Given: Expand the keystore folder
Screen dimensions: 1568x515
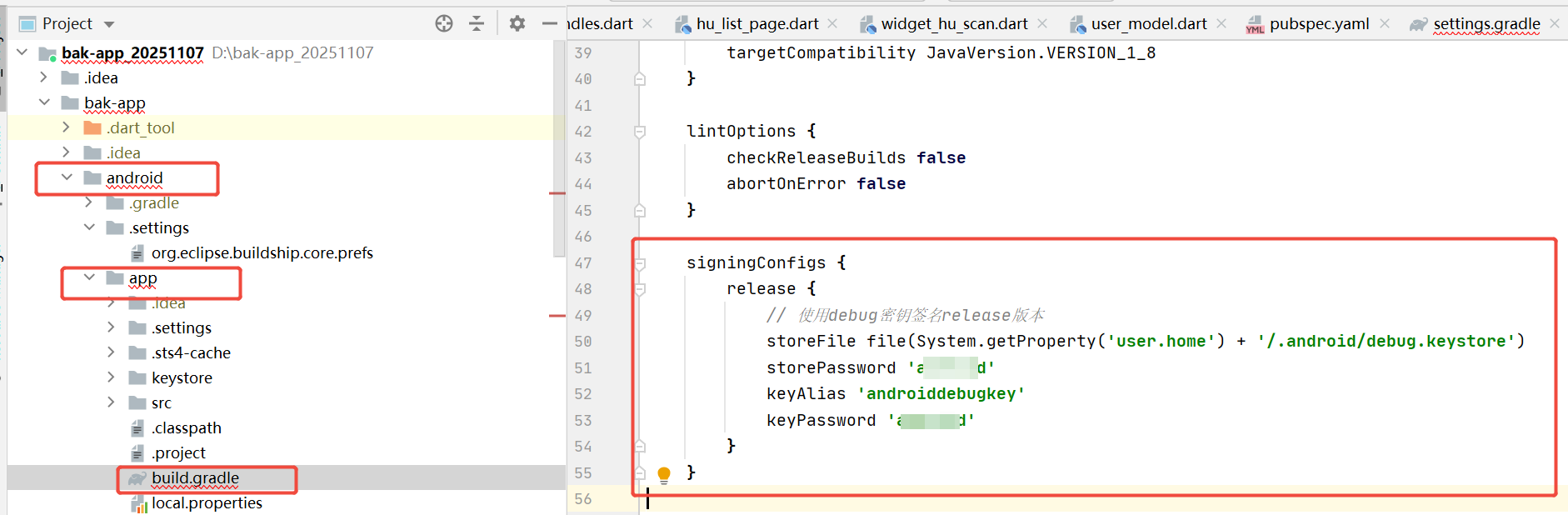Looking at the screenshot, I should point(112,377).
